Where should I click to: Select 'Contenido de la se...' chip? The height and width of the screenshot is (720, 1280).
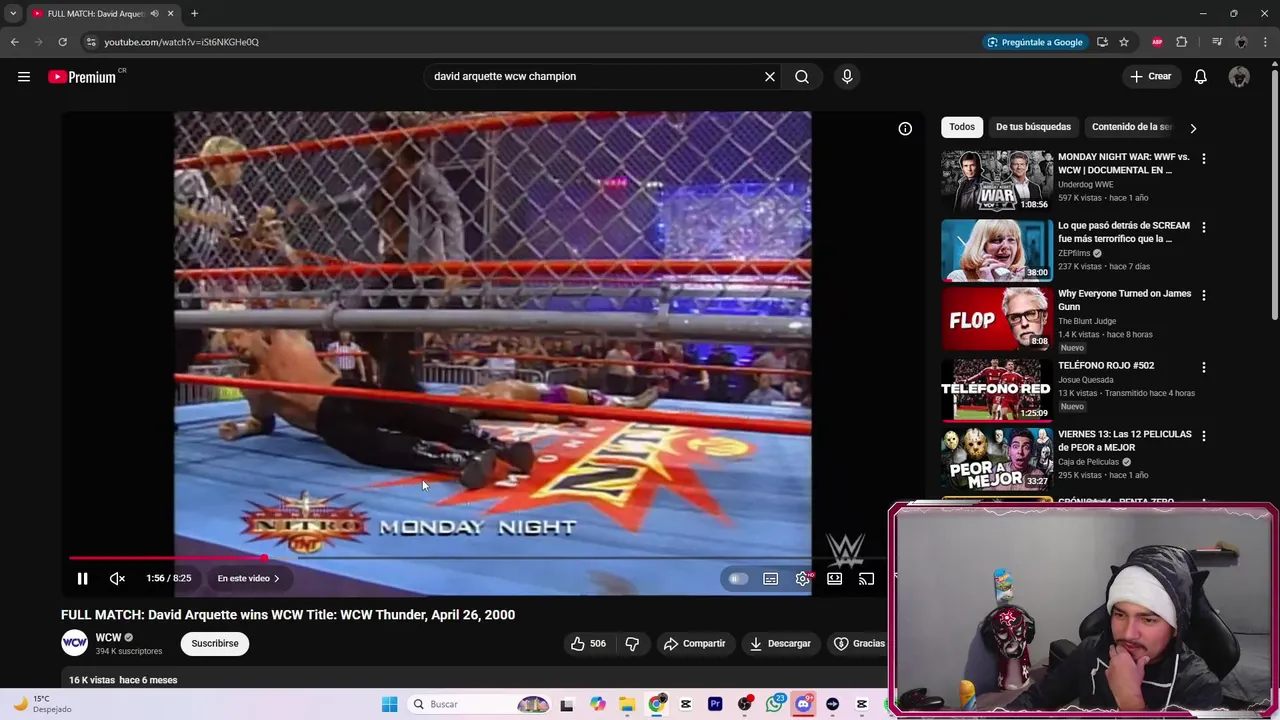[x=1131, y=127]
